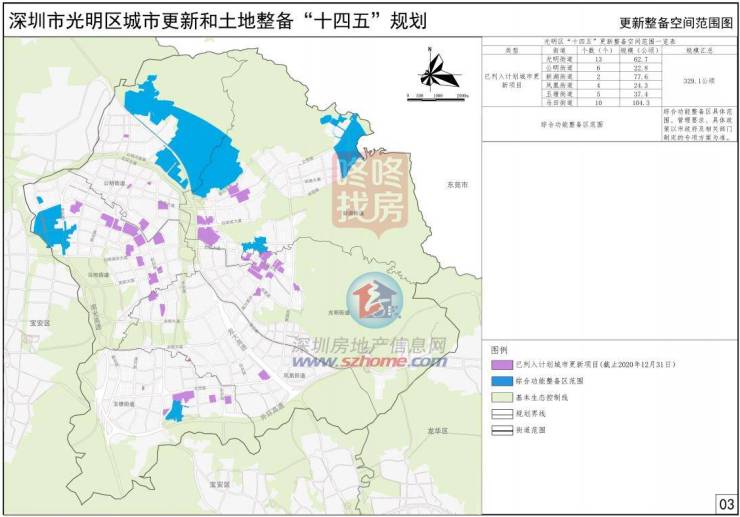Click legend text 规划界线
This screenshot has width=740, height=517.
tap(531, 414)
